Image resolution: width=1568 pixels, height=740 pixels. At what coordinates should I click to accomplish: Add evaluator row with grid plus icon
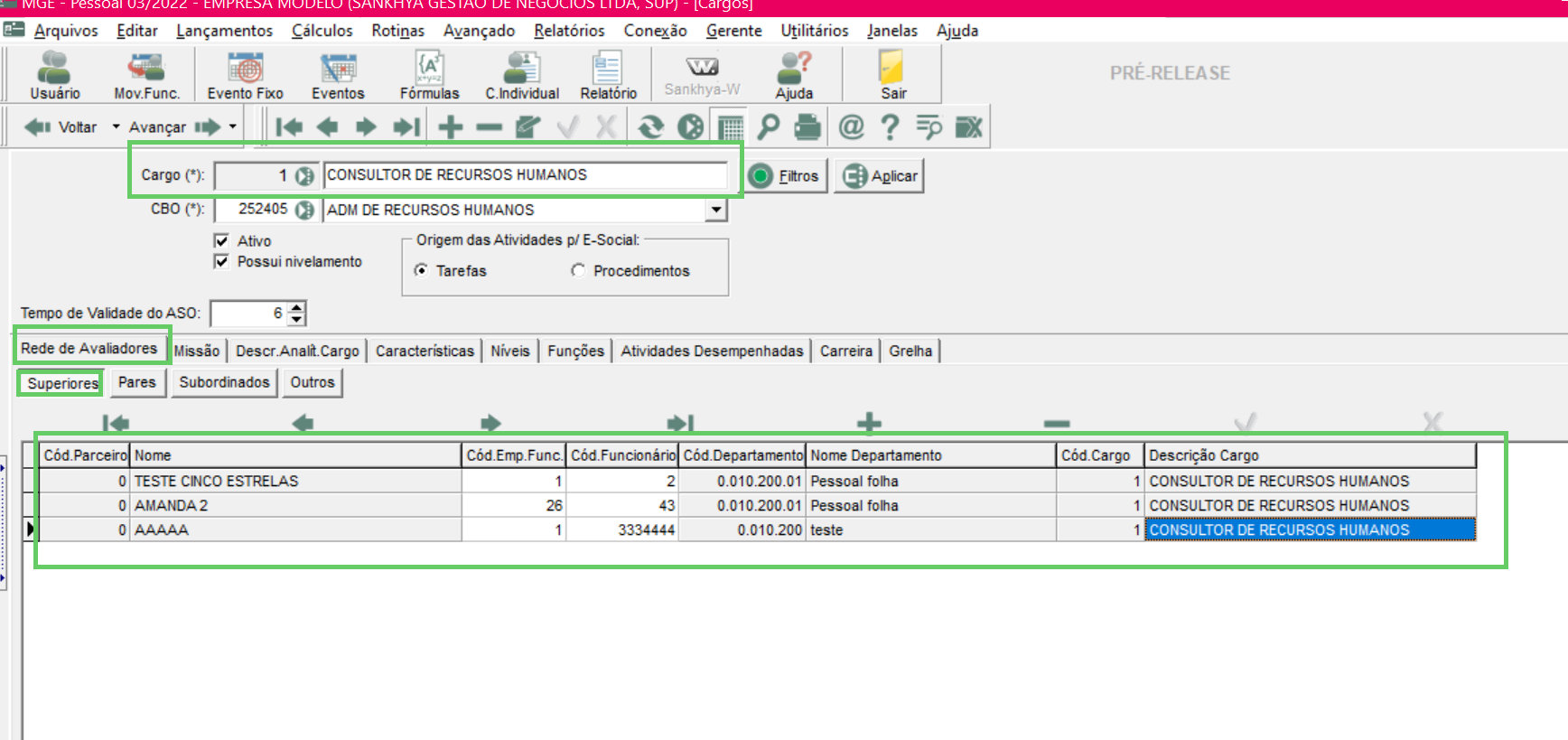869,422
